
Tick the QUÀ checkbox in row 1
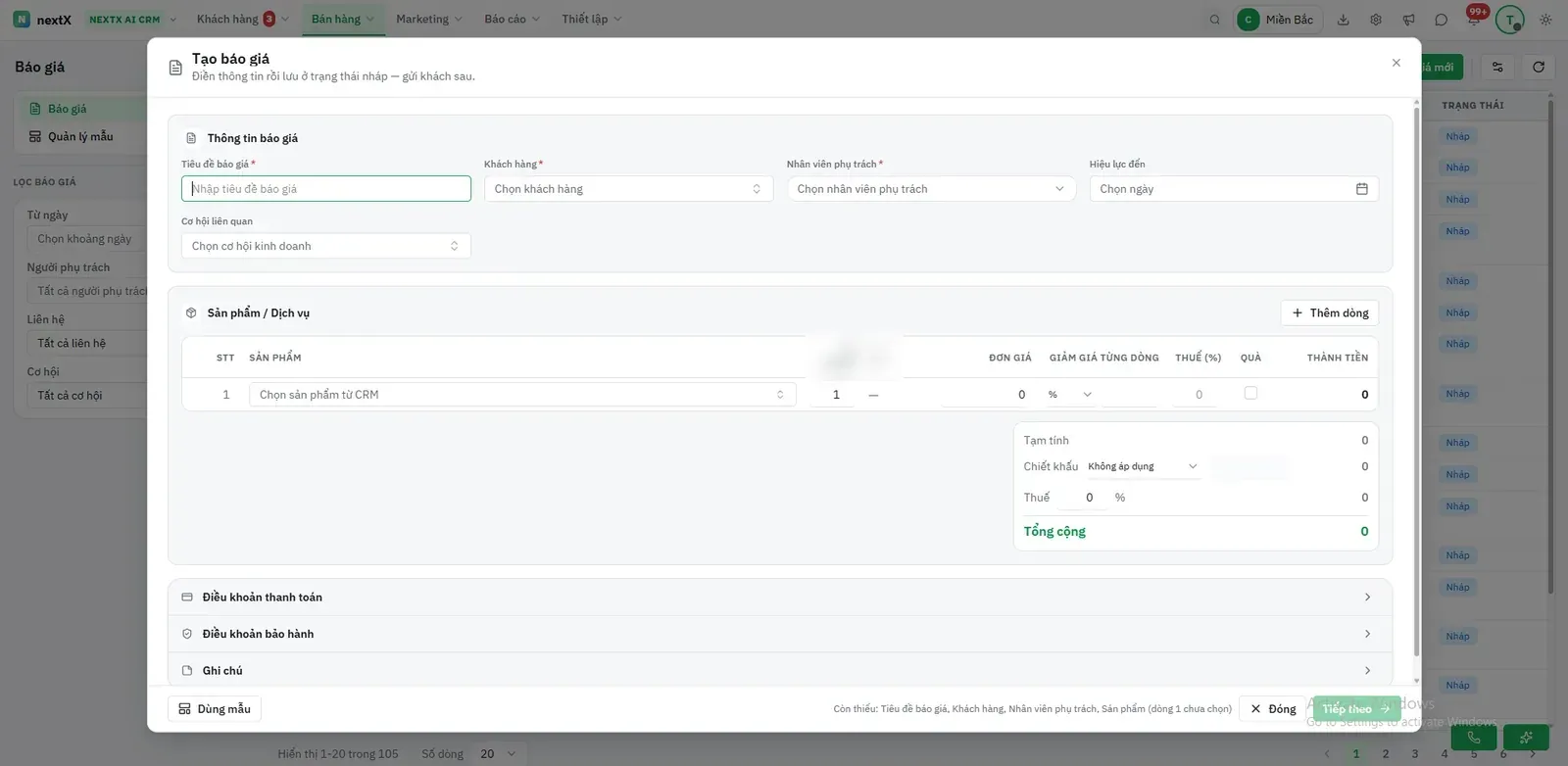[x=1250, y=393]
